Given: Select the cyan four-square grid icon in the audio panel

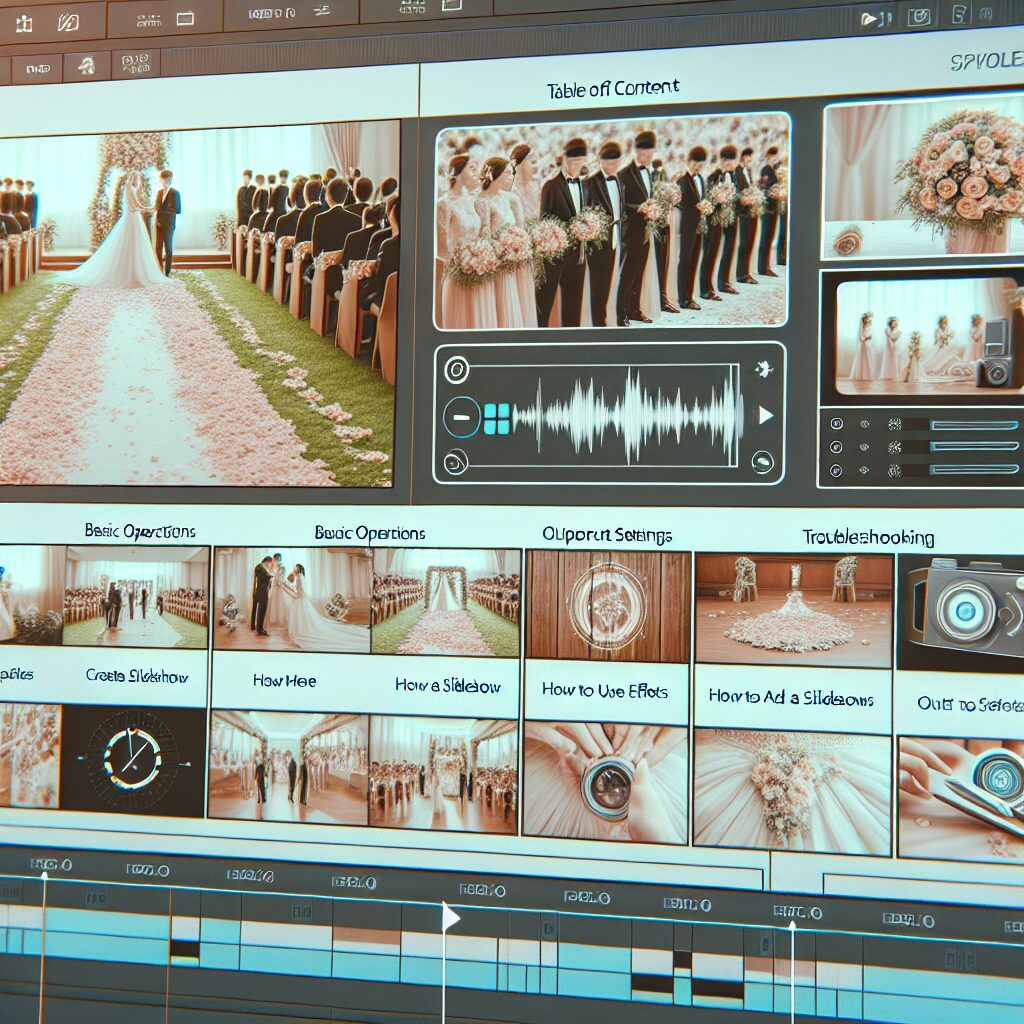Looking at the screenshot, I should [x=496, y=419].
